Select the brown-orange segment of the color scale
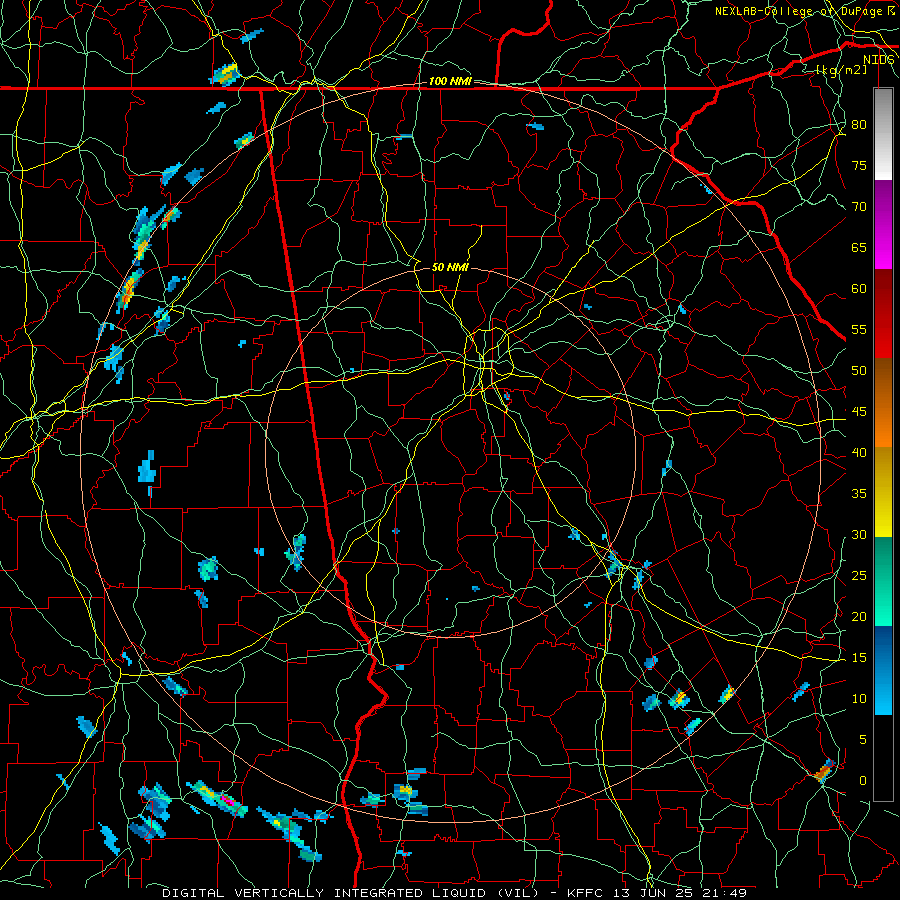The height and width of the screenshot is (900, 900). click(883, 403)
